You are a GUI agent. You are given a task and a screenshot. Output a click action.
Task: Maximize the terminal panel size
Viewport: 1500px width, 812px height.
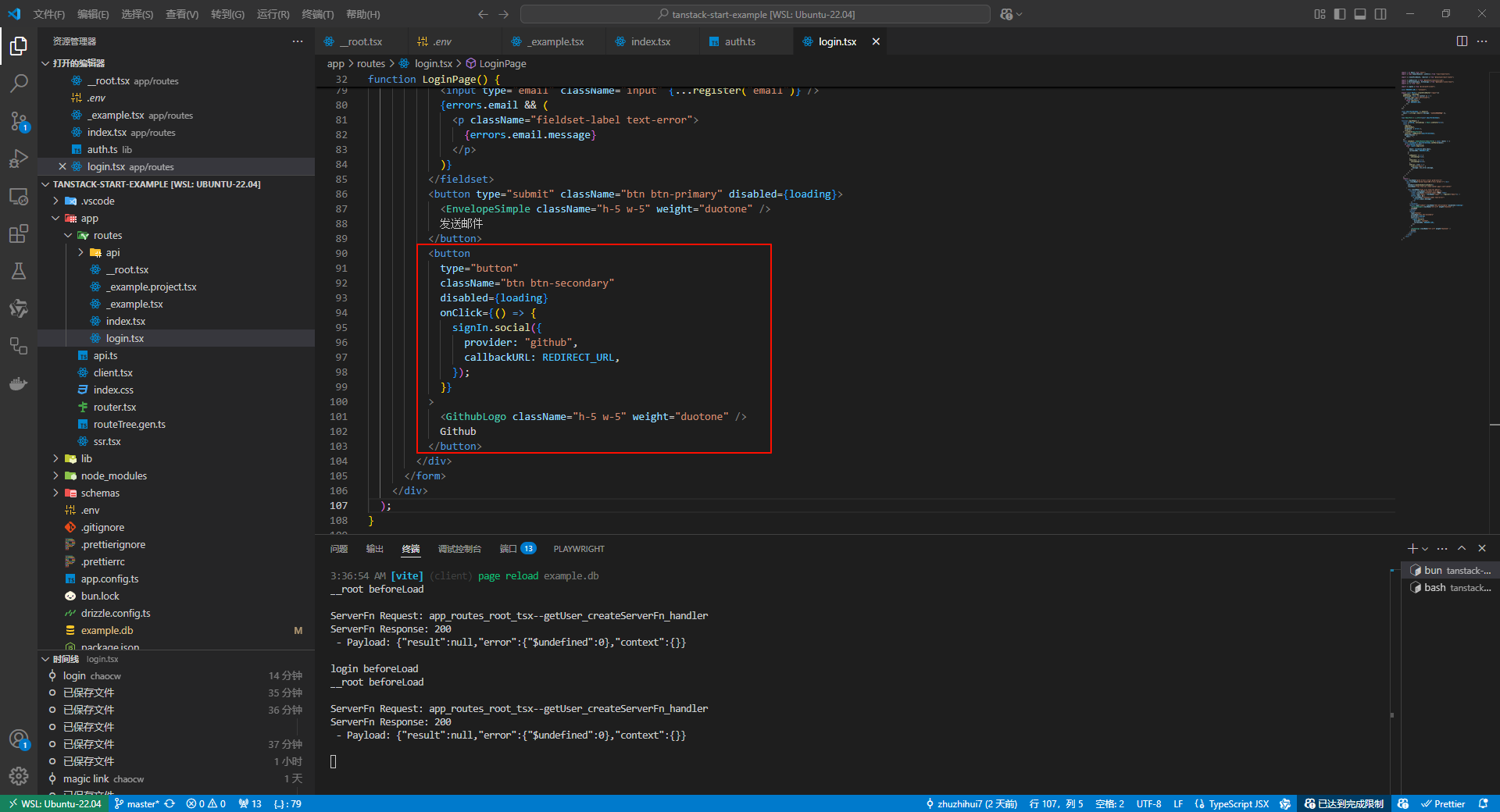(1462, 549)
